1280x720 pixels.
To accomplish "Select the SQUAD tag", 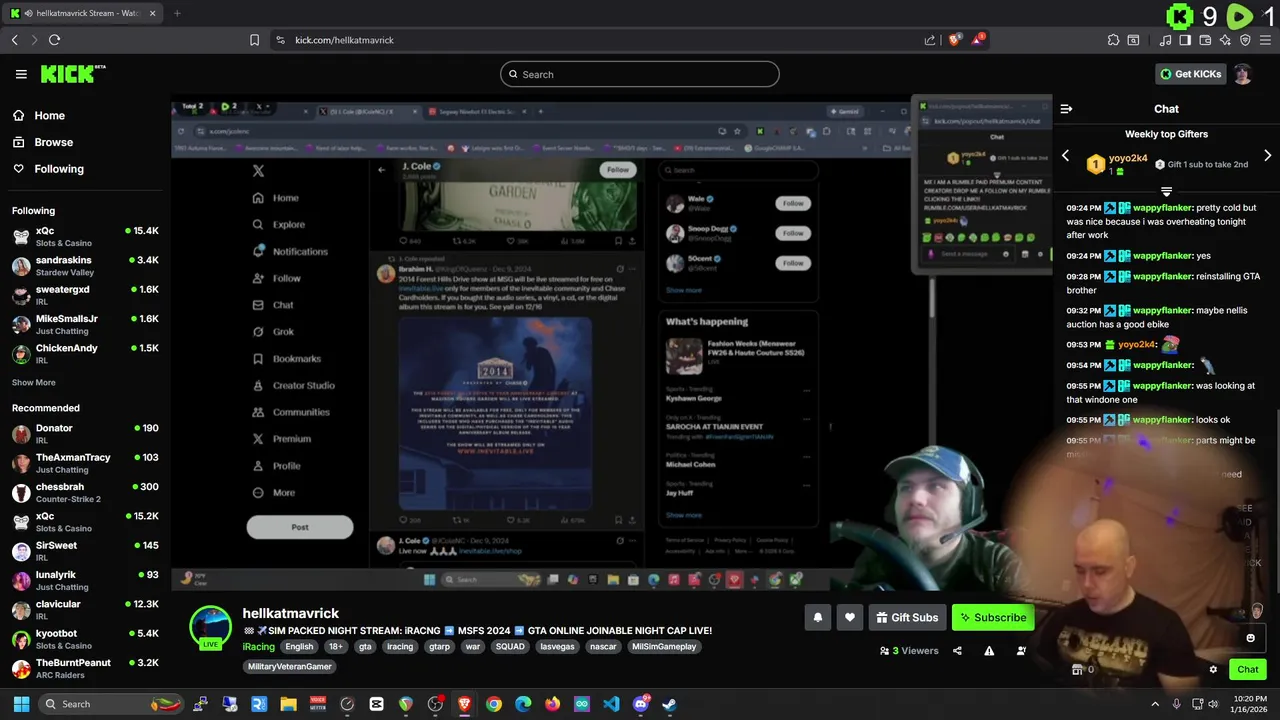I will [510, 646].
